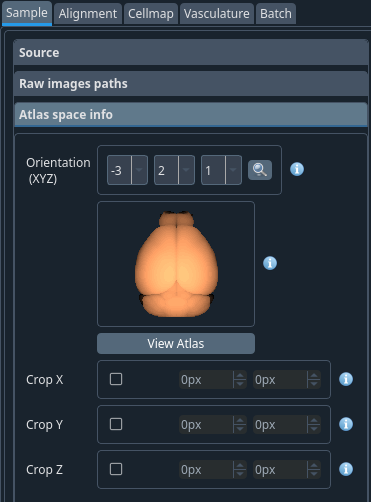Image resolution: width=371 pixels, height=502 pixels.
Task: Click info icon next to brain preview
Action: coord(270,263)
